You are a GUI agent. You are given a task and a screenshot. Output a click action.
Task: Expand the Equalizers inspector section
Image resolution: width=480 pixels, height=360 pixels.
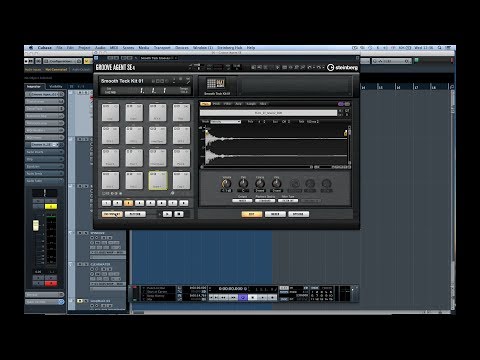click(44, 166)
